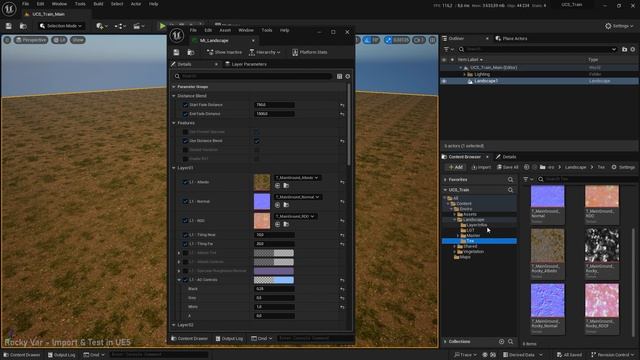Collapse the Features section
The image size is (640, 360).
pyautogui.click(x=174, y=123)
